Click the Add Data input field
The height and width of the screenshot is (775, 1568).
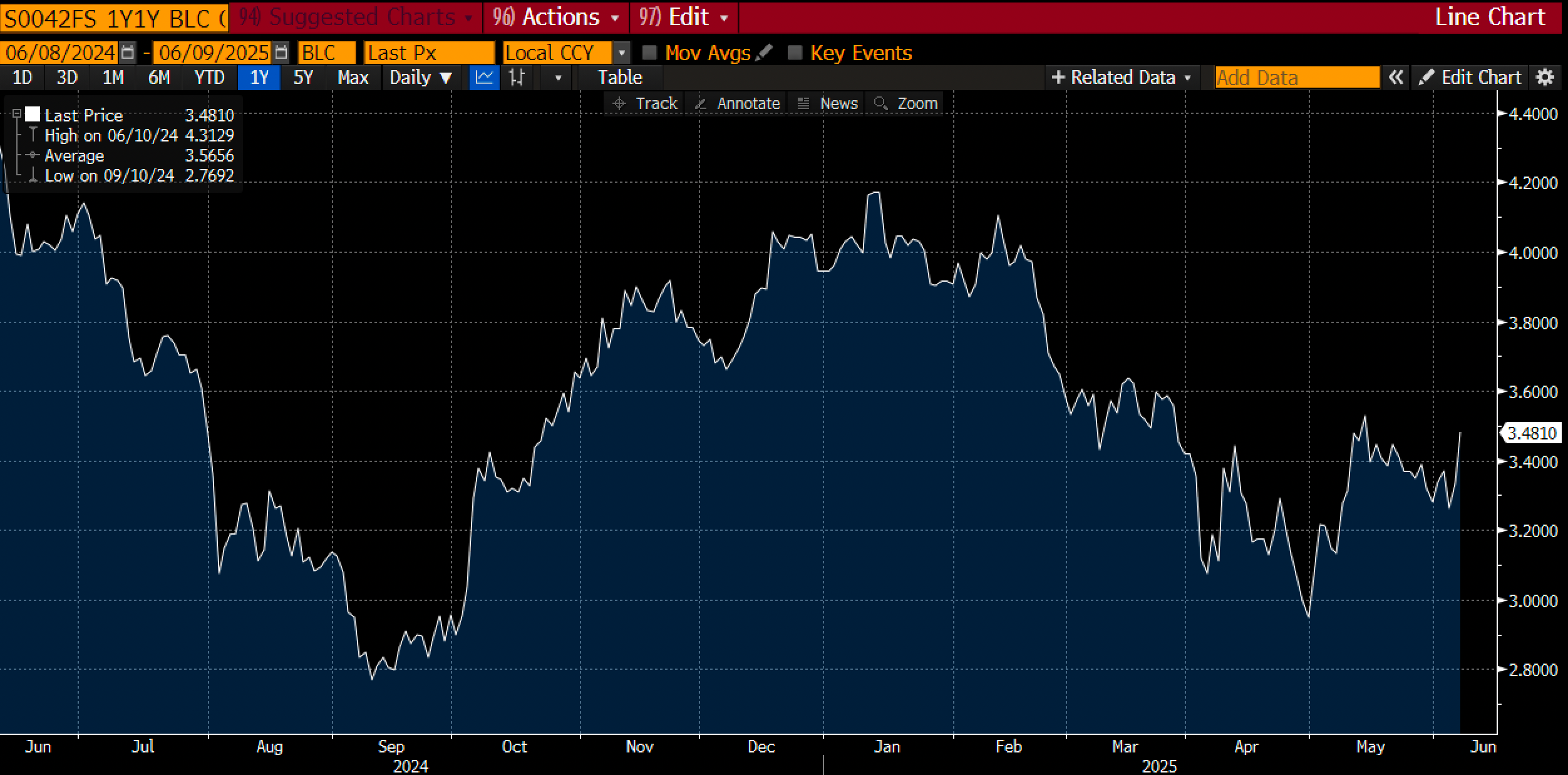pyautogui.click(x=1296, y=78)
